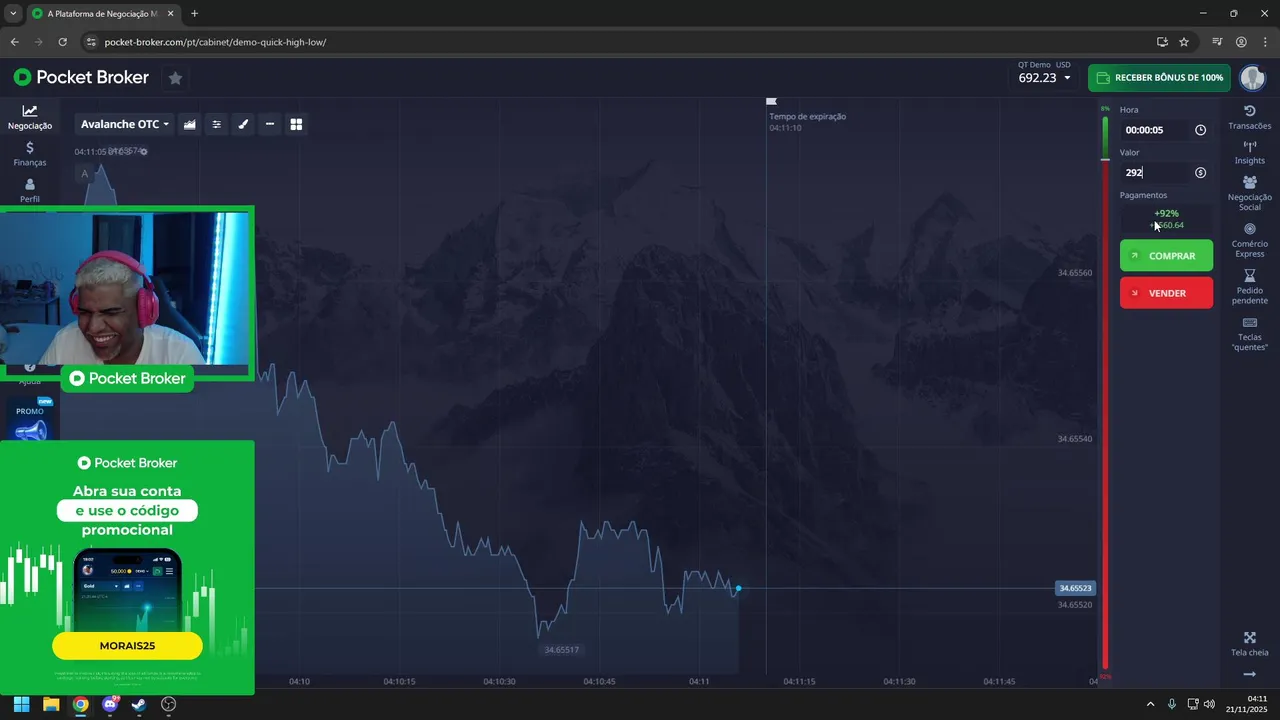Click the Tempo de expiração flag marker
Image resolution: width=1280 pixels, height=720 pixels.
click(771, 101)
